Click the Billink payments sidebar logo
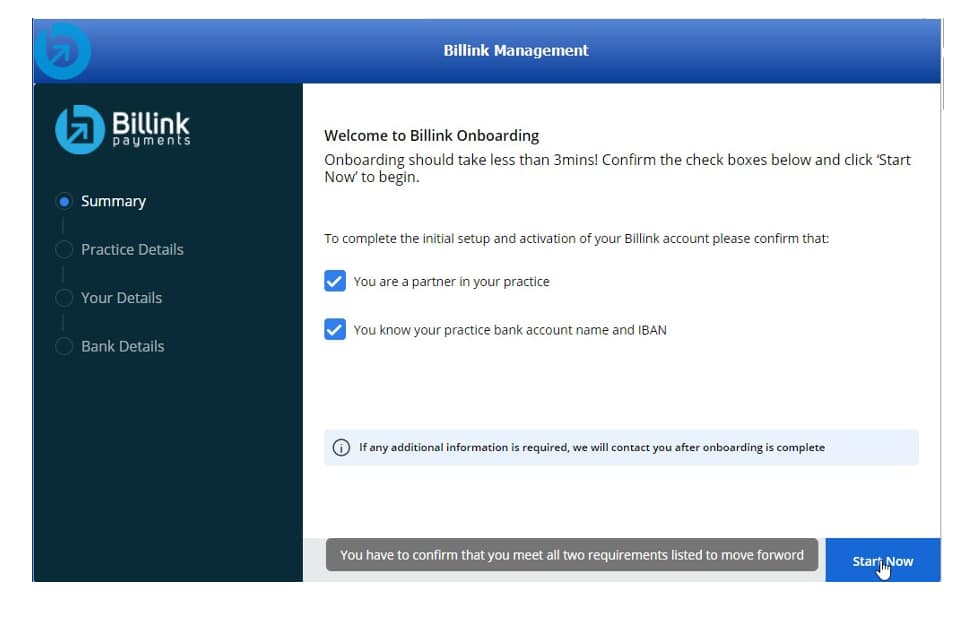The image size is (980, 621). tap(123, 129)
